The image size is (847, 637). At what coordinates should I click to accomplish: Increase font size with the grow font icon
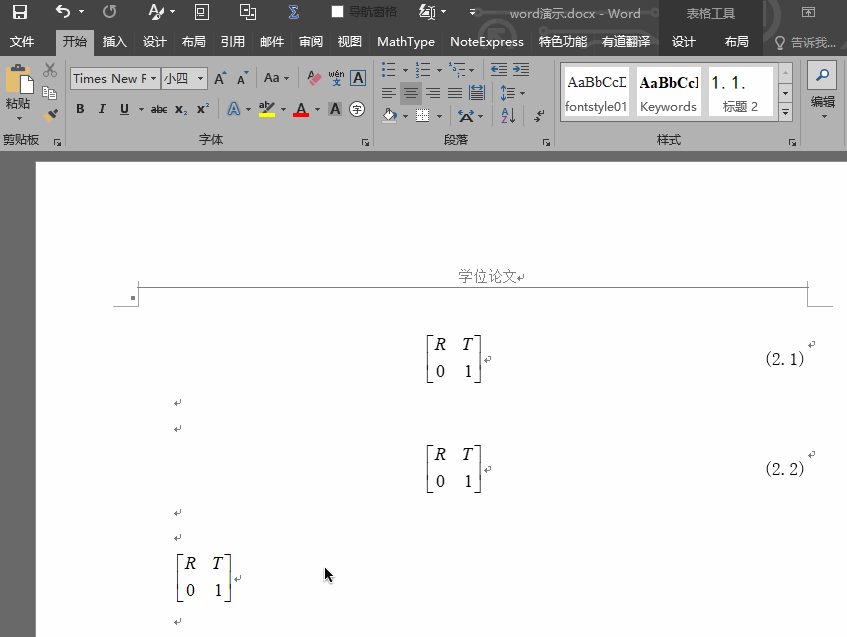220,79
